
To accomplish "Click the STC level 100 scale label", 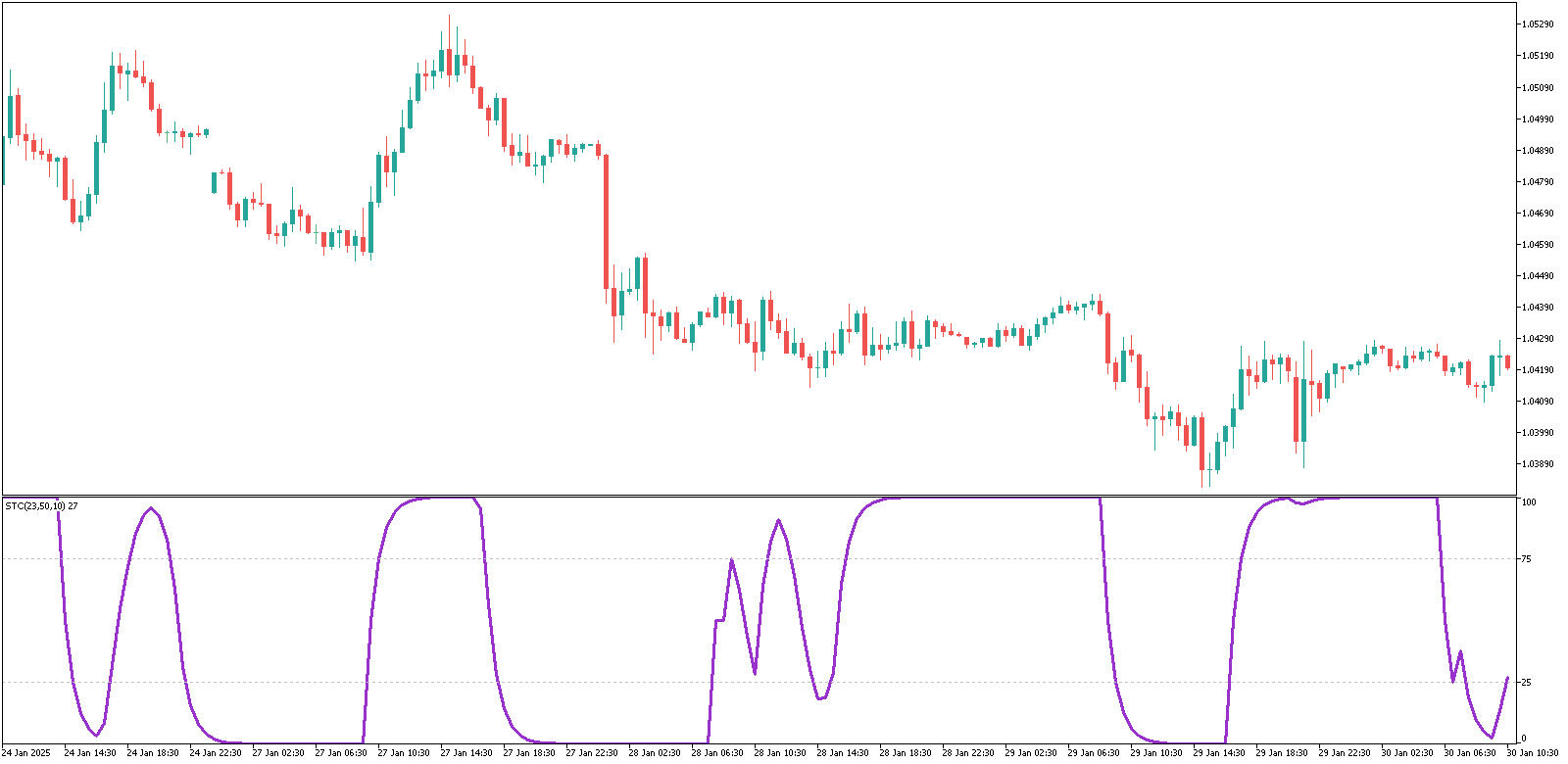I will [x=1529, y=502].
